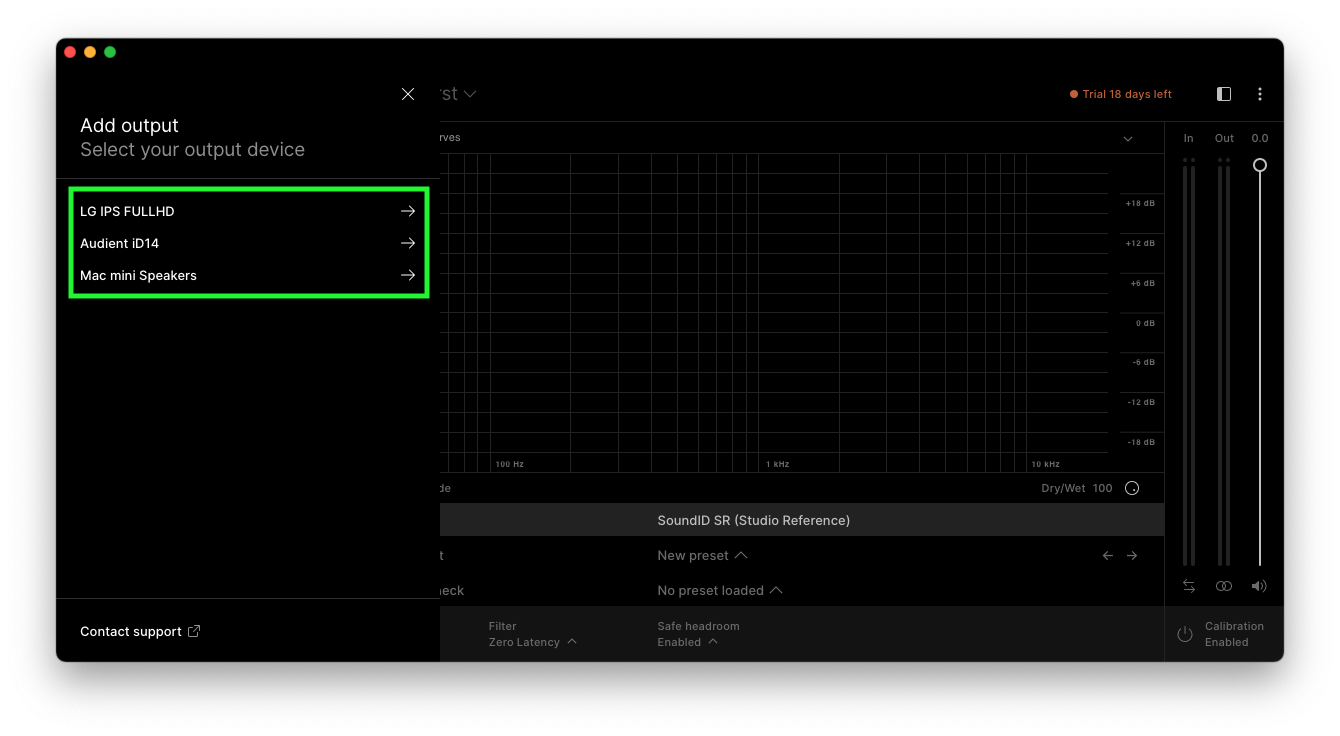Click the Calibration Enabled label
The height and width of the screenshot is (736, 1340).
[1234, 634]
